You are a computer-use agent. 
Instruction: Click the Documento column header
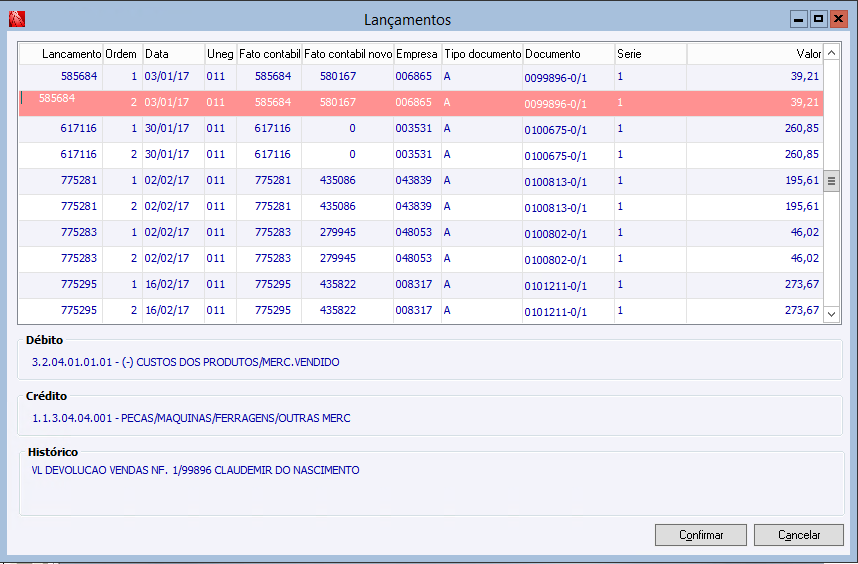tap(569, 54)
